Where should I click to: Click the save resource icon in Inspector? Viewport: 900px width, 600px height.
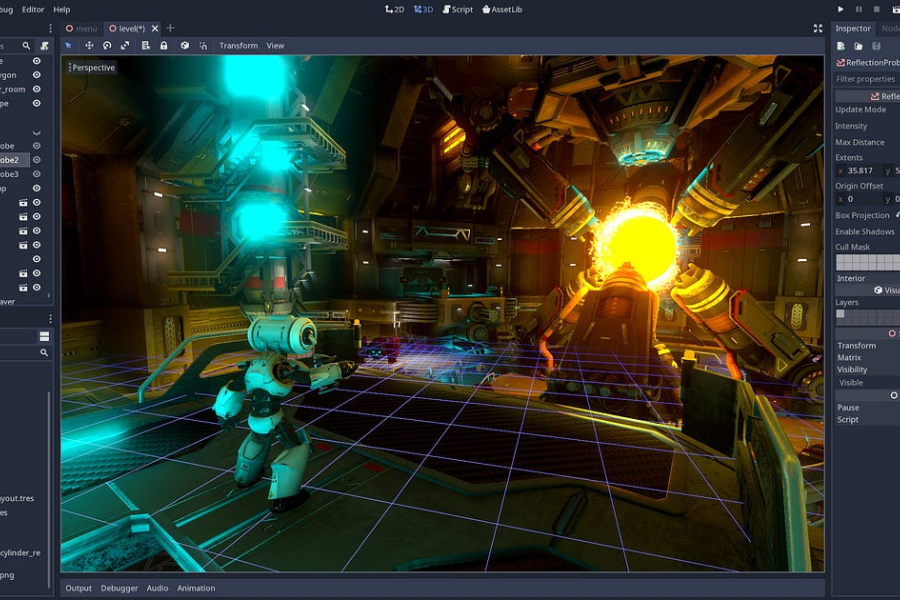(x=876, y=46)
